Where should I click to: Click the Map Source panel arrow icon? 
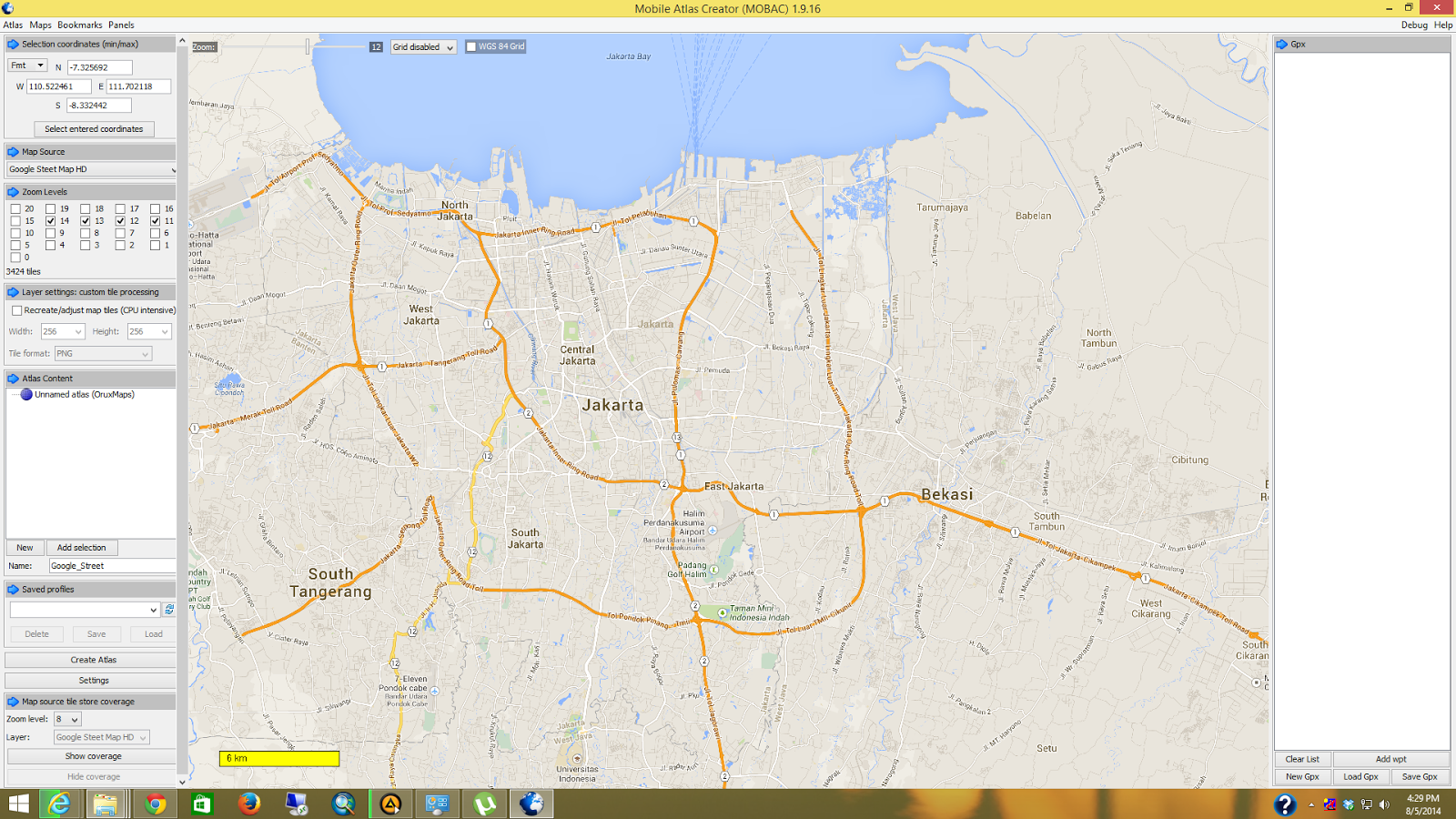pos(11,151)
